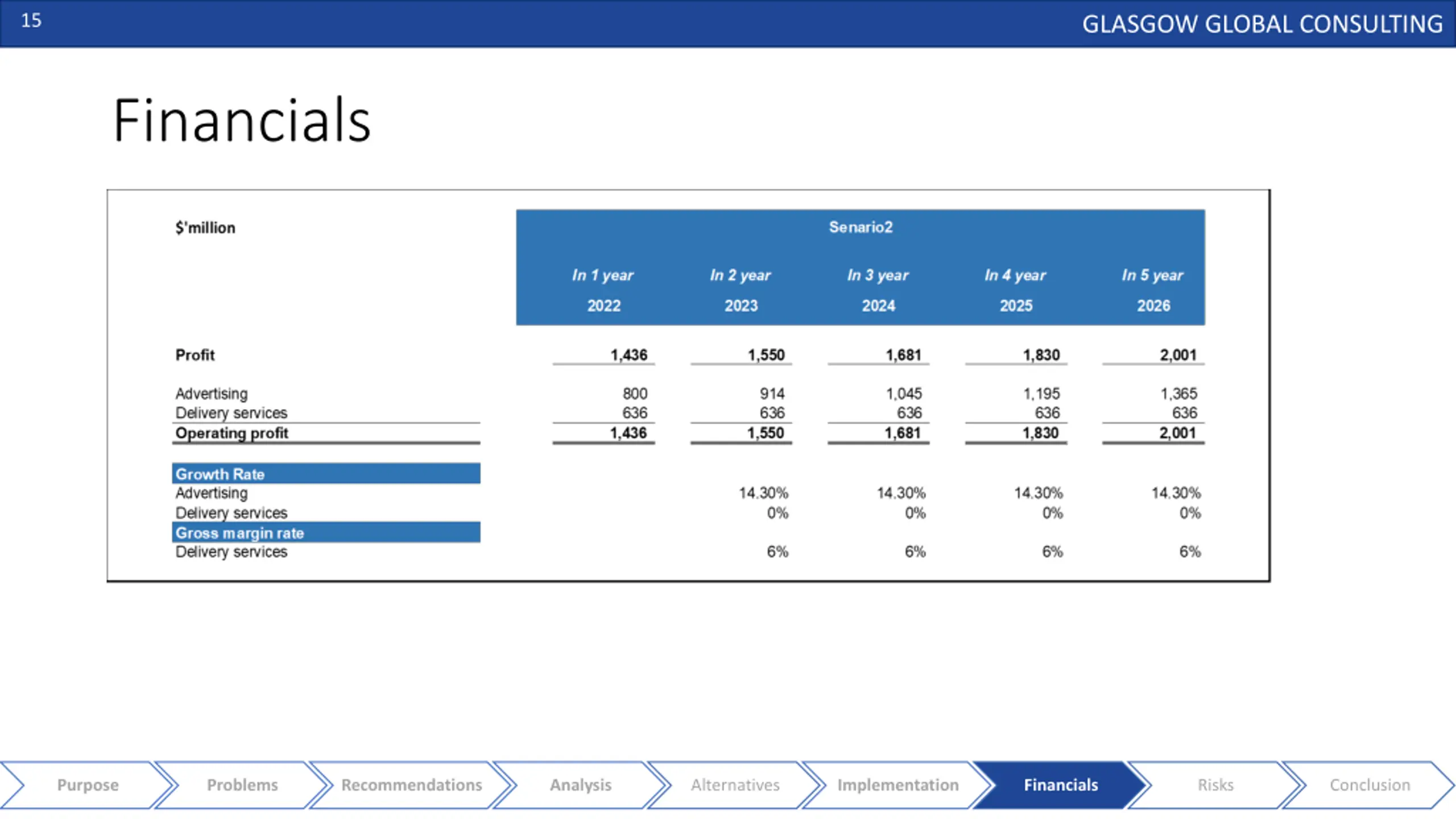
Task: Select the Operating profit row label
Action: [231, 433]
